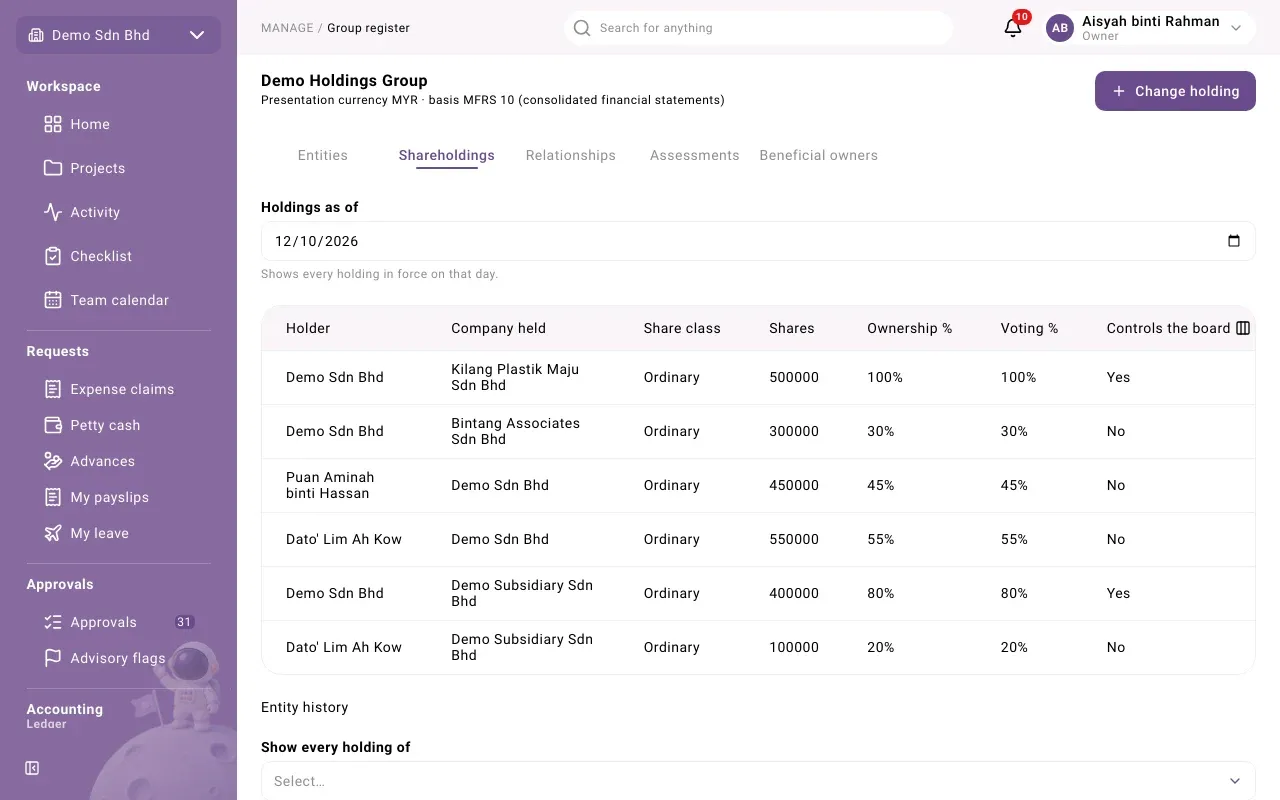Open the date picker calendar icon
Screen dimensions: 1280x800
[x=1234, y=241]
